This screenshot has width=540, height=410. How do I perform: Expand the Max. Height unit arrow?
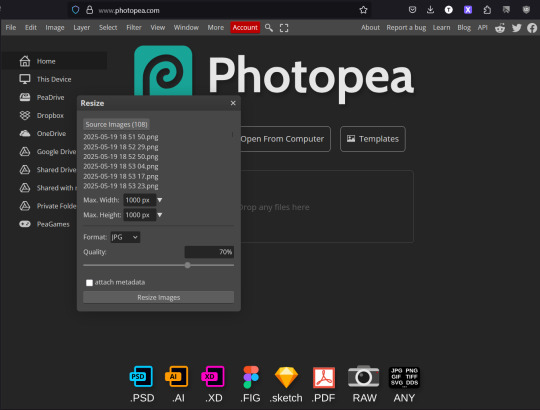coord(160,215)
